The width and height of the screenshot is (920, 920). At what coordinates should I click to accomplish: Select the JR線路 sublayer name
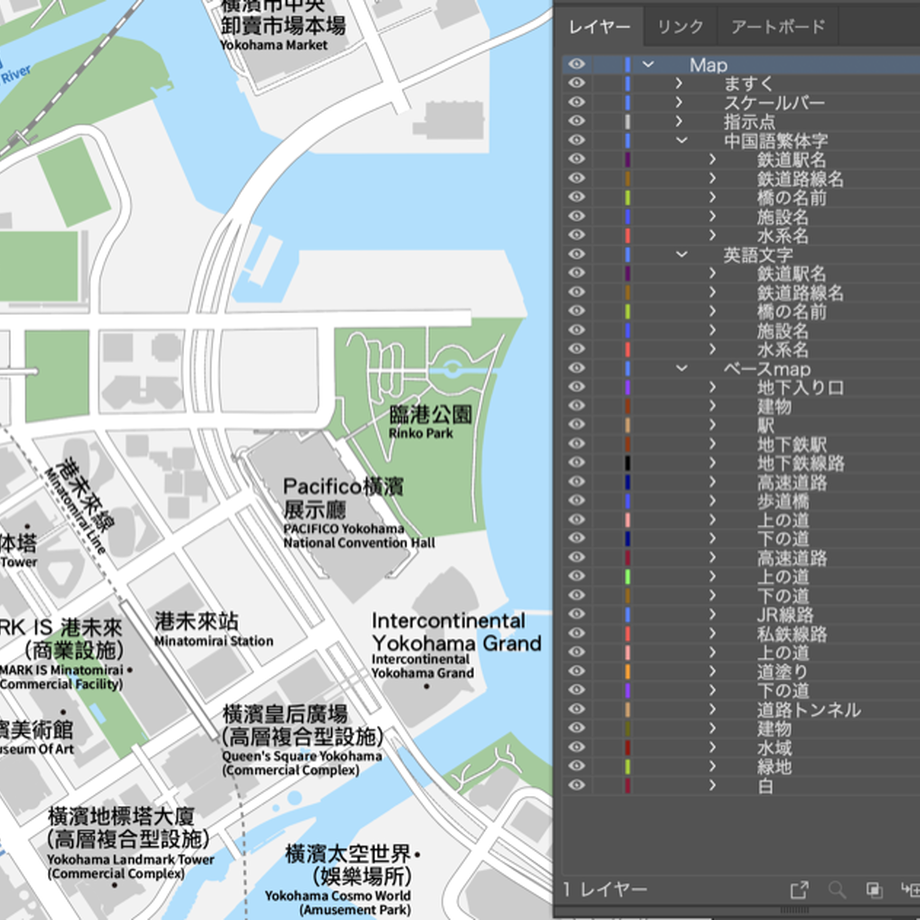[785, 614]
